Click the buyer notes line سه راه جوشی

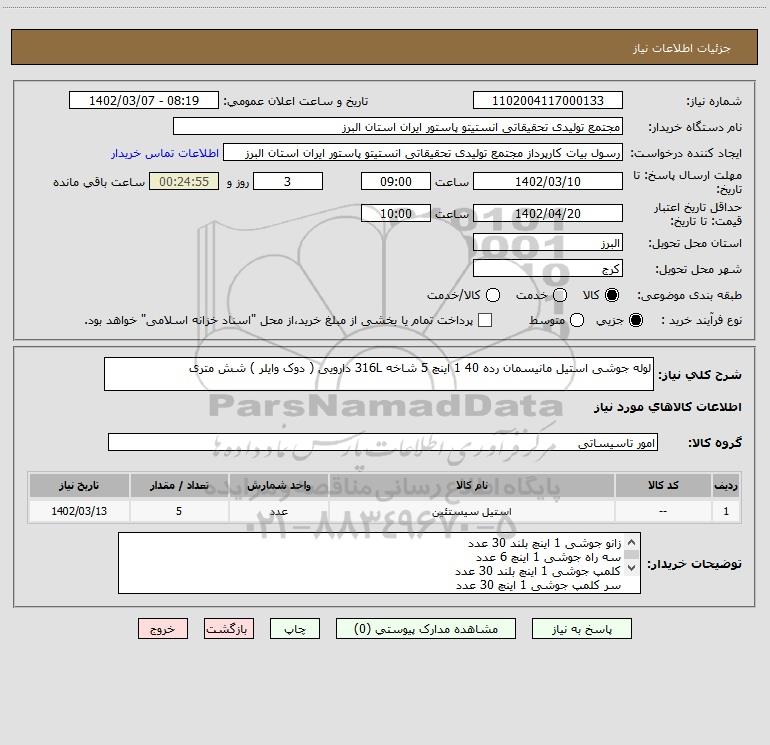[x=548, y=557]
